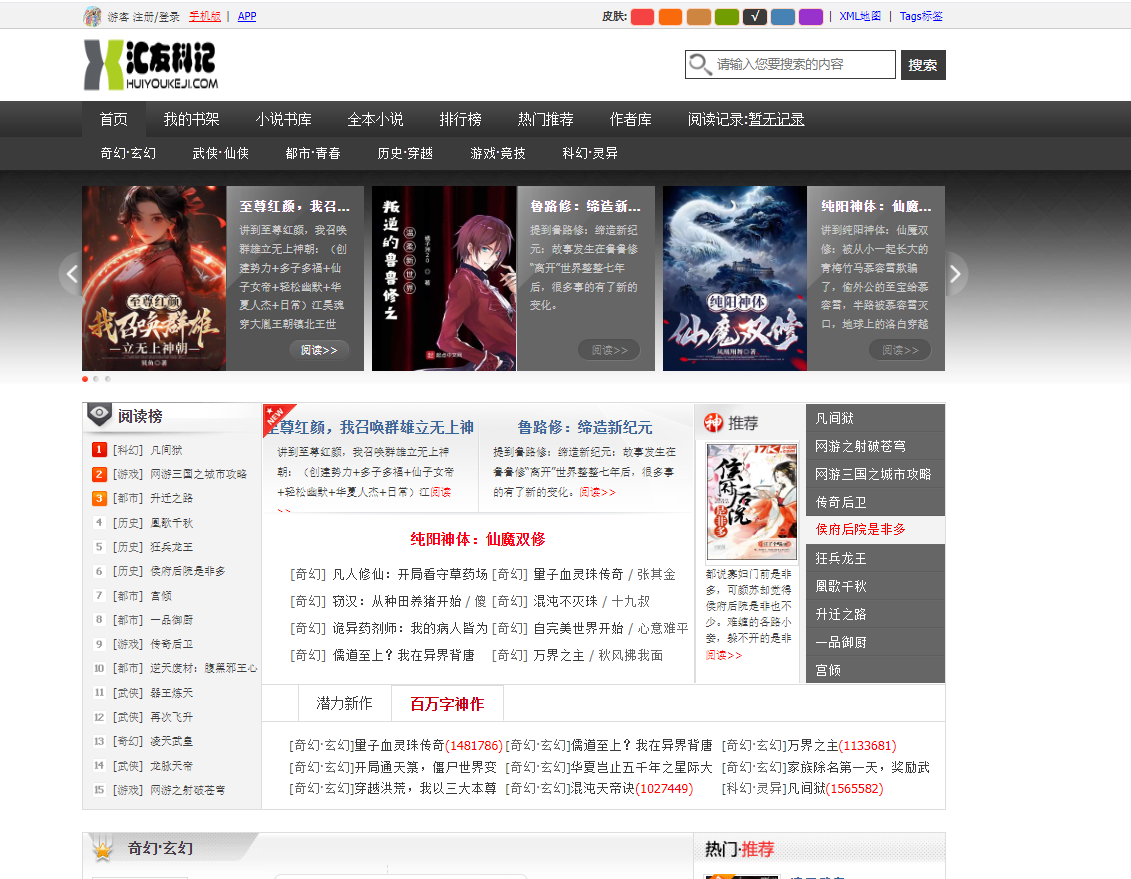
Task: Expand 狂兵龙王 in the recommendation list
Action: click(875, 558)
